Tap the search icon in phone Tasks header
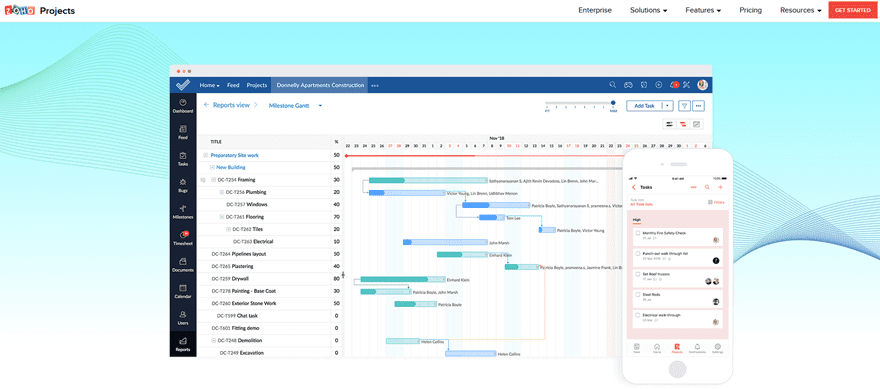The height and width of the screenshot is (389, 880). [x=707, y=187]
